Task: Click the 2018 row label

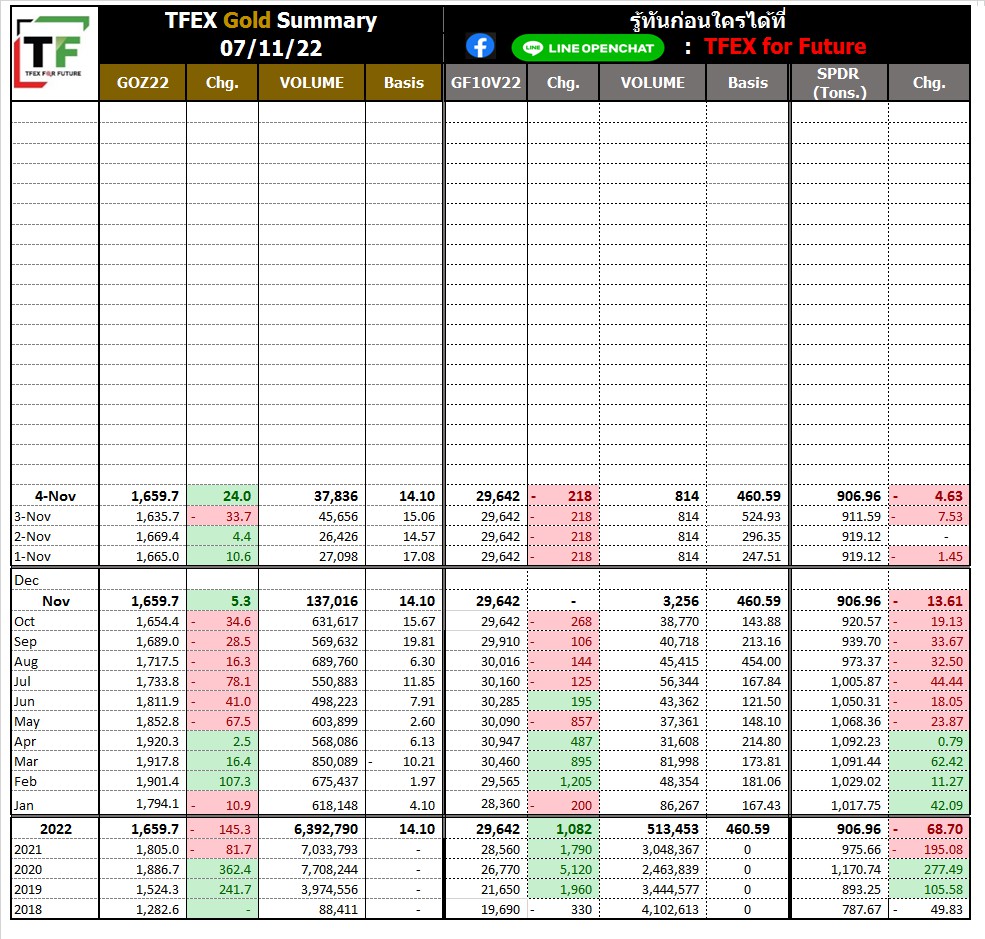Action: (28, 910)
